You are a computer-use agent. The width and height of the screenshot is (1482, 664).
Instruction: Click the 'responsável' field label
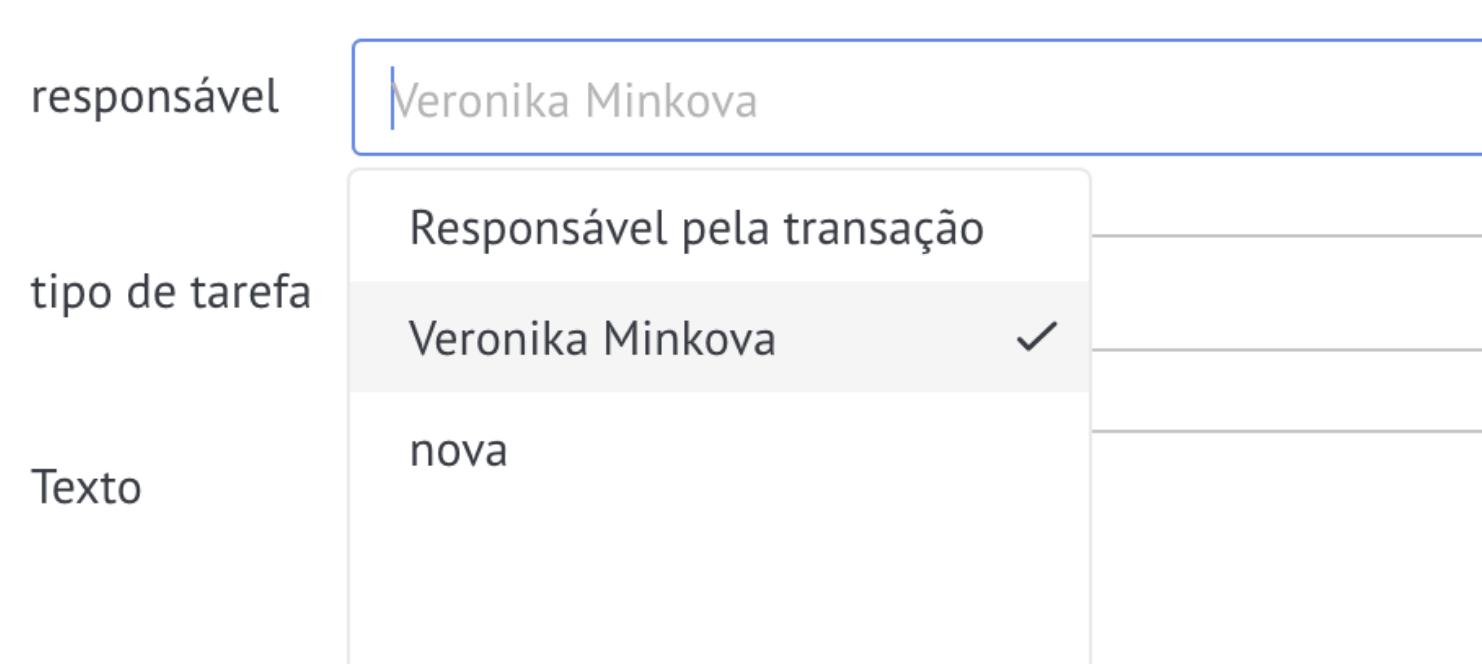pyautogui.click(x=155, y=98)
